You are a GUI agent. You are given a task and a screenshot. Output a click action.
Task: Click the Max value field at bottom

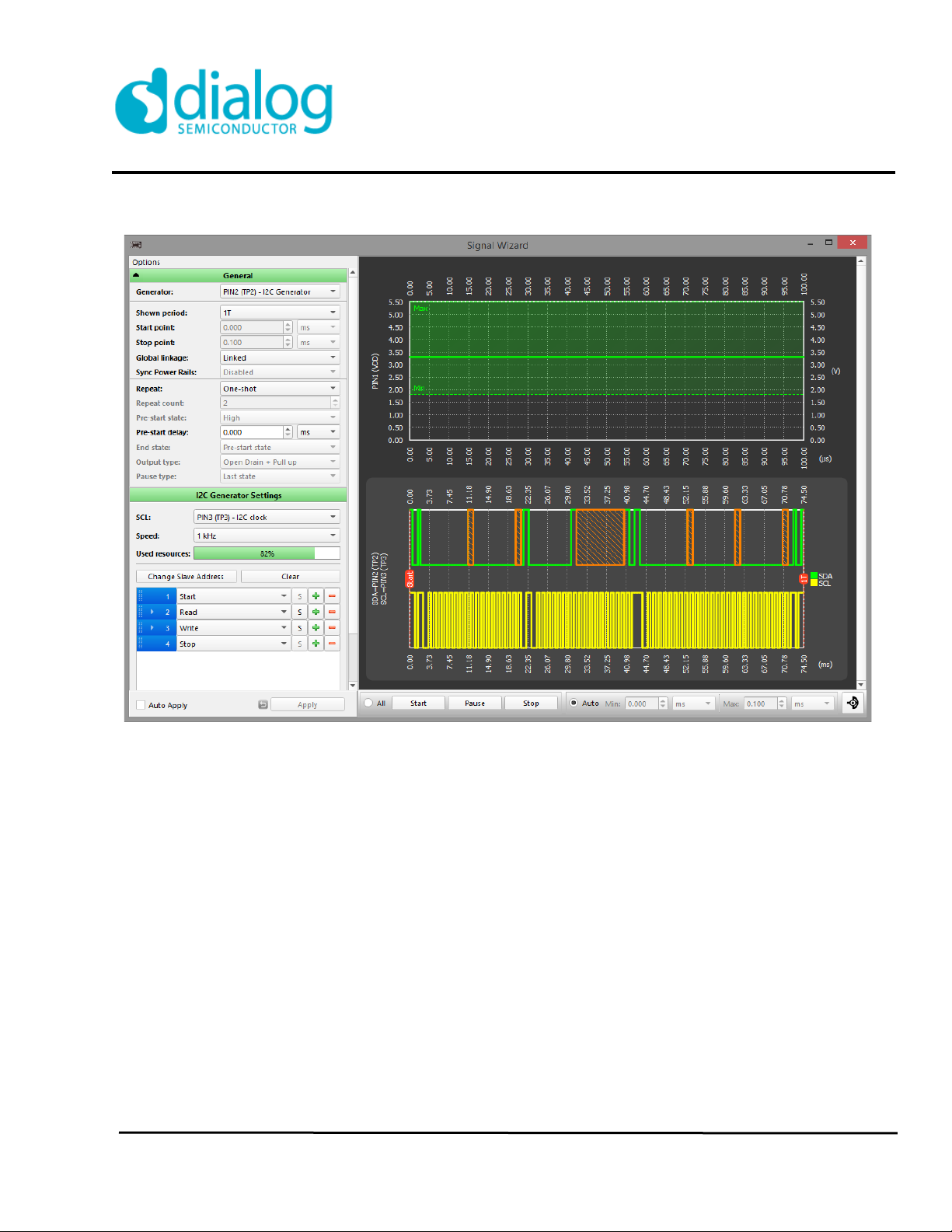[x=761, y=703]
